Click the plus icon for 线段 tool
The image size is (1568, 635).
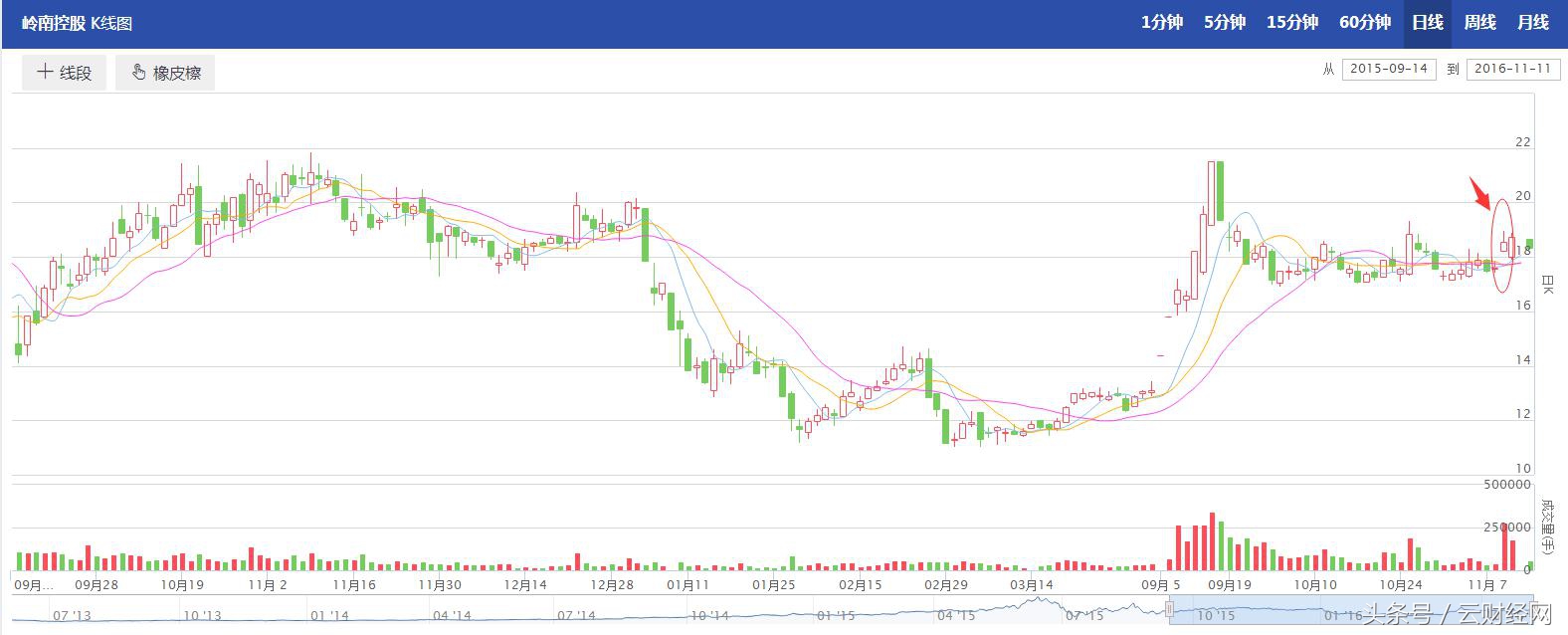tap(45, 72)
